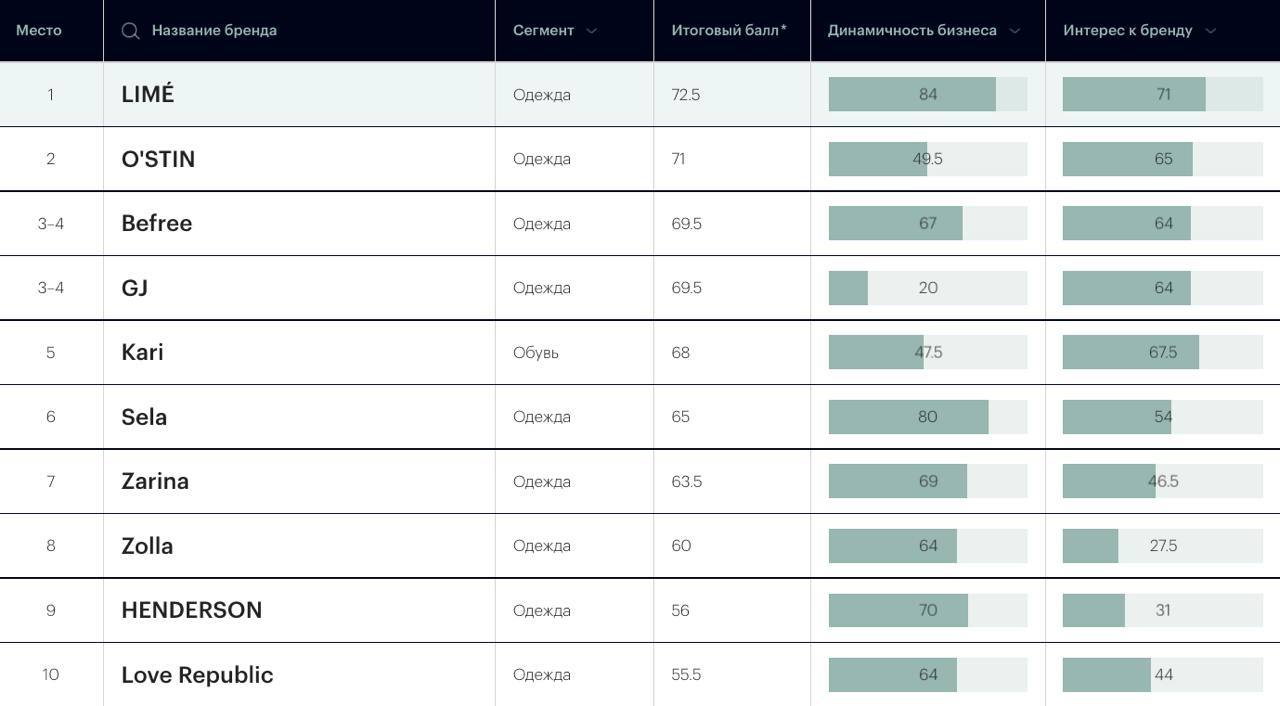Click the Обувь segment cell for Kari
This screenshot has width=1280, height=706.
click(x=536, y=353)
